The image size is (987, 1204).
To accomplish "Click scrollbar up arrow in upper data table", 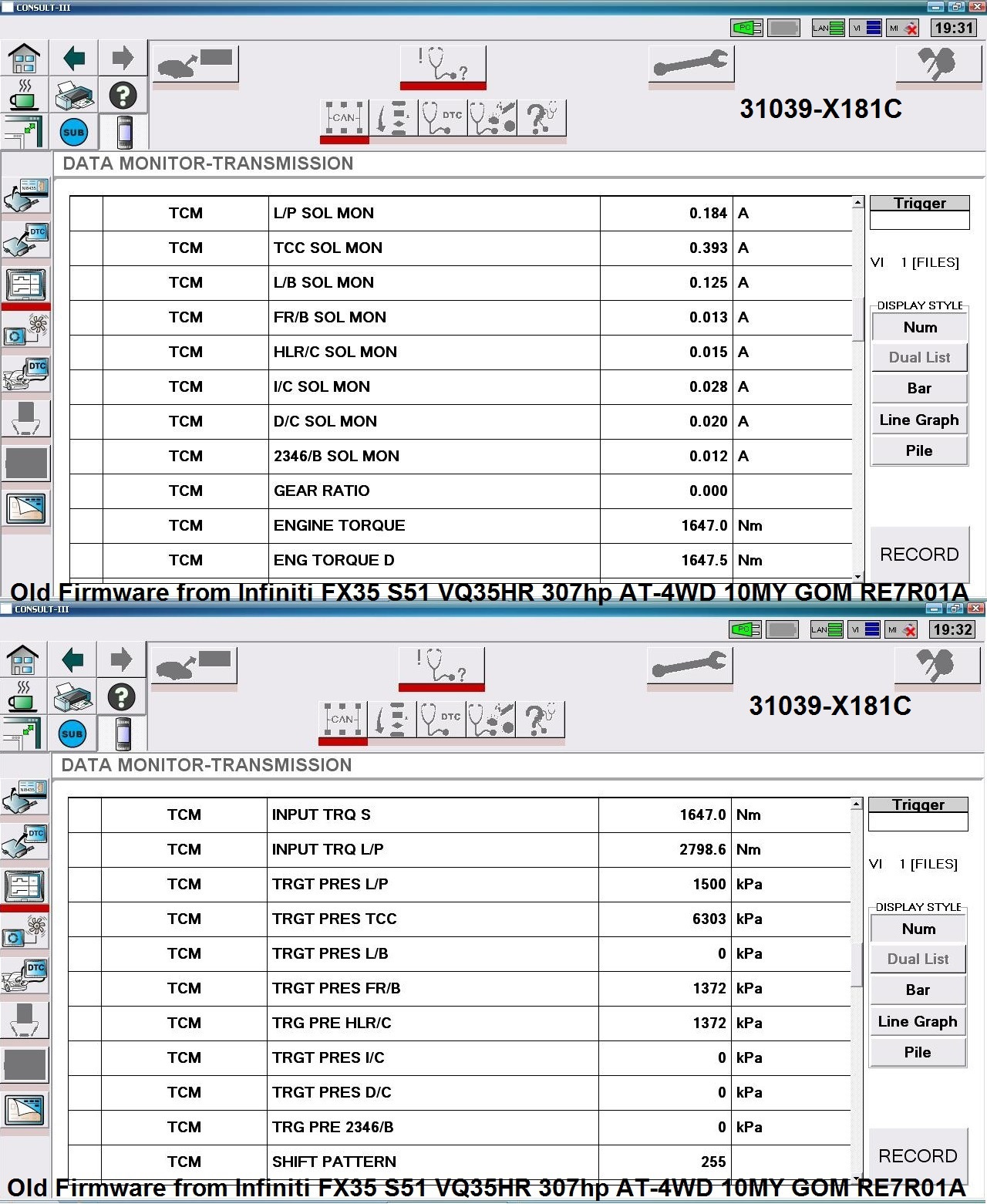I will [857, 202].
